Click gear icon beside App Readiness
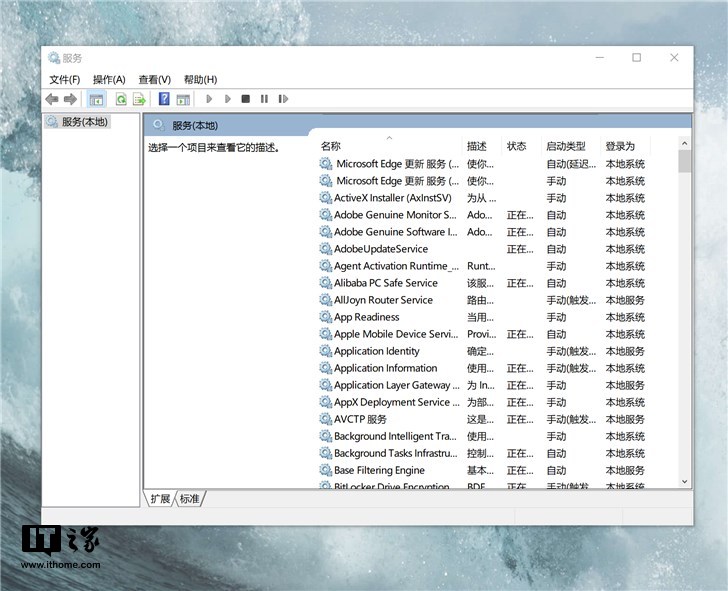 tap(325, 317)
